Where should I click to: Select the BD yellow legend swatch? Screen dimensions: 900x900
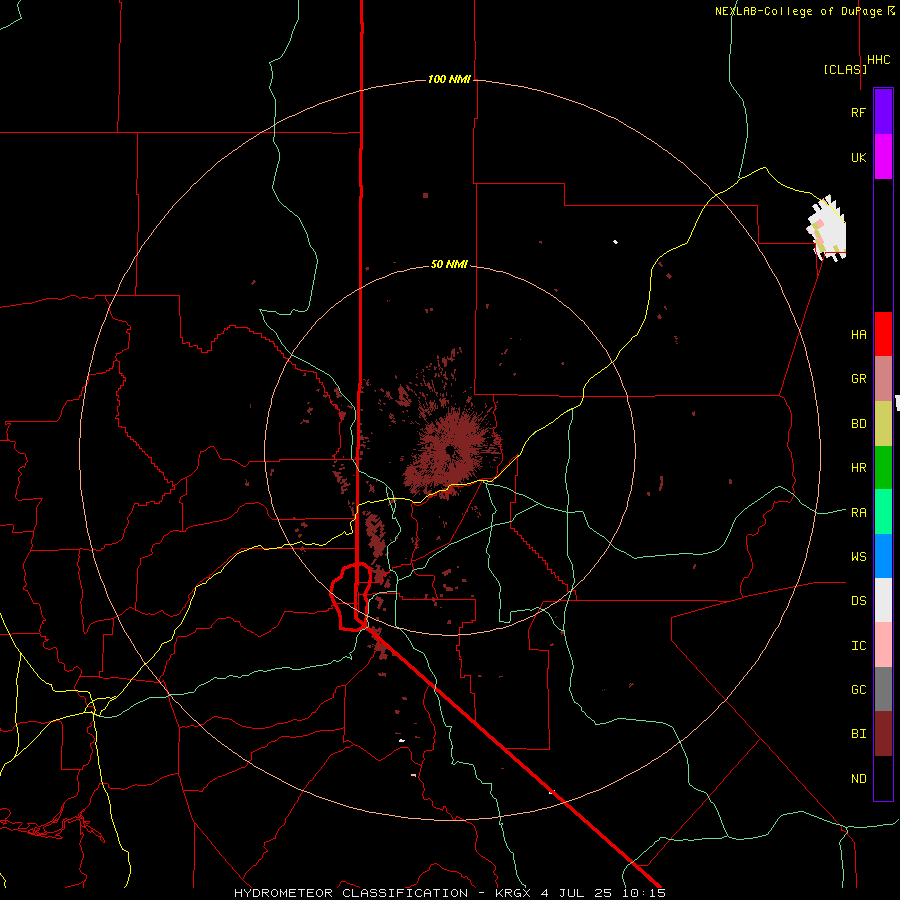click(x=883, y=423)
